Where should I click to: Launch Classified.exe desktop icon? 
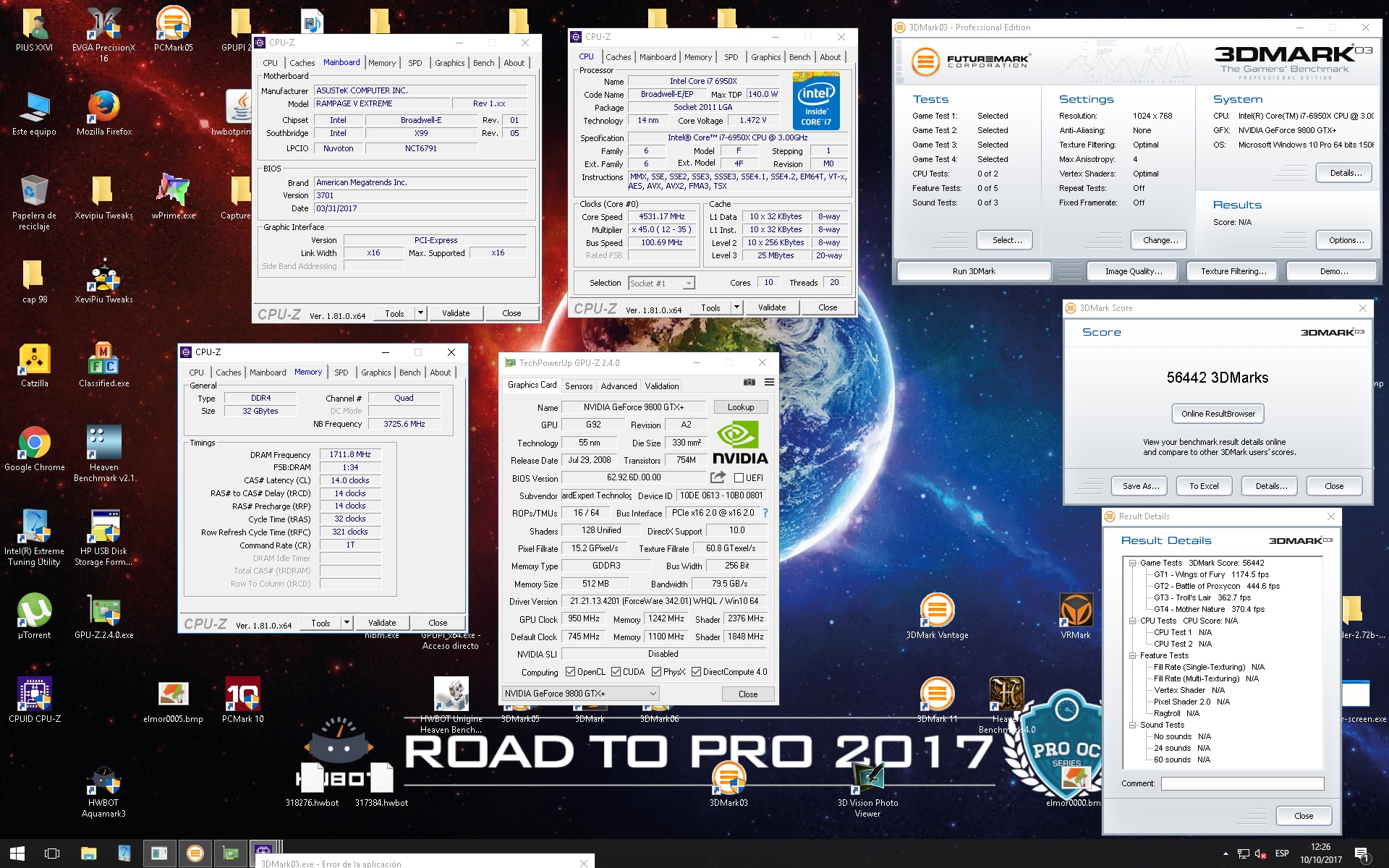[104, 365]
